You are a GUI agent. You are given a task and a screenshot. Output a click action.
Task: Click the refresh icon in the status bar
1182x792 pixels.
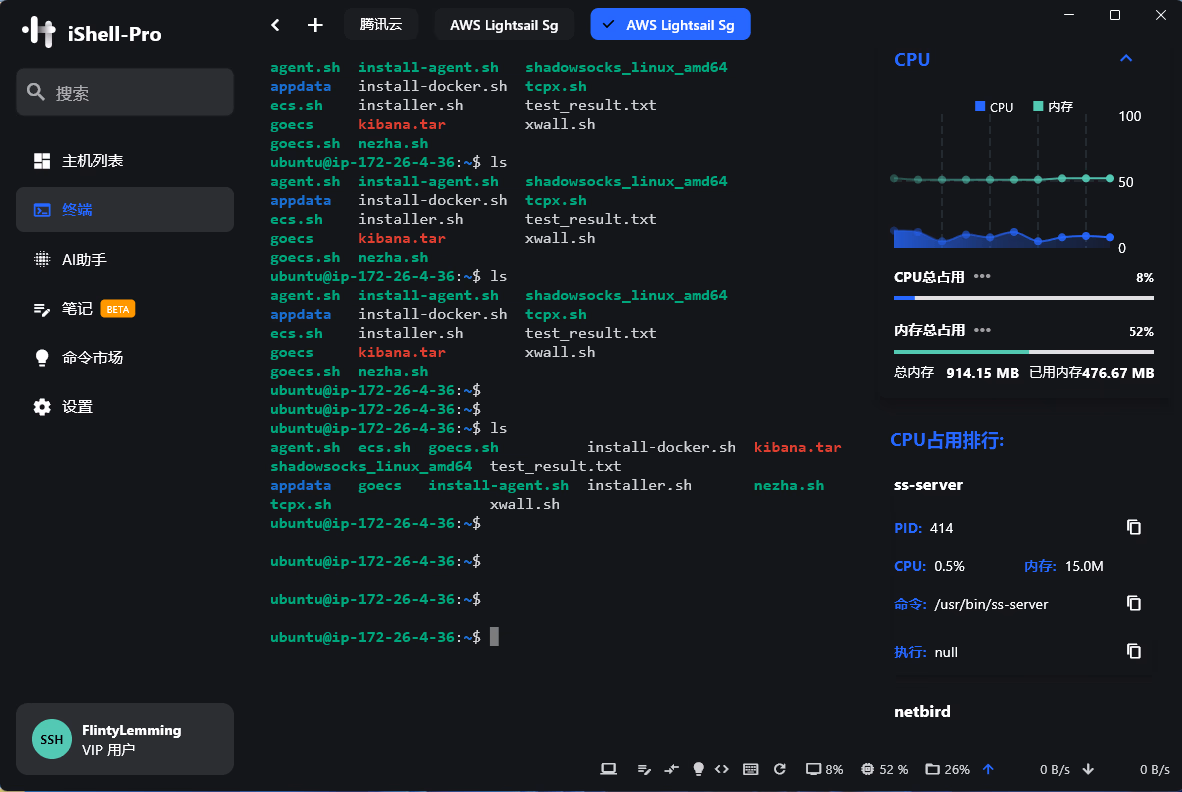[779, 769]
